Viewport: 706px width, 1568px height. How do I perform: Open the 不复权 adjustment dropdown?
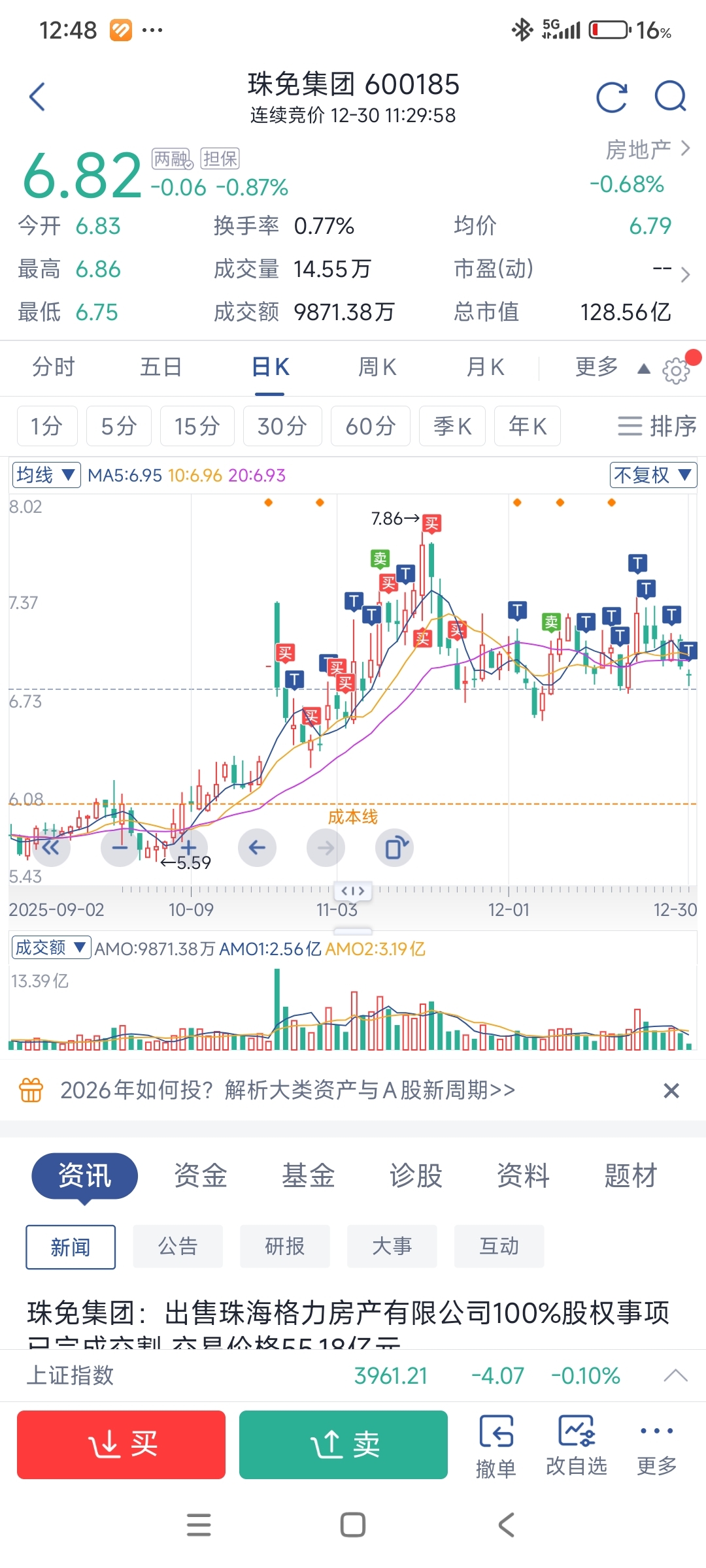pyautogui.click(x=652, y=475)
